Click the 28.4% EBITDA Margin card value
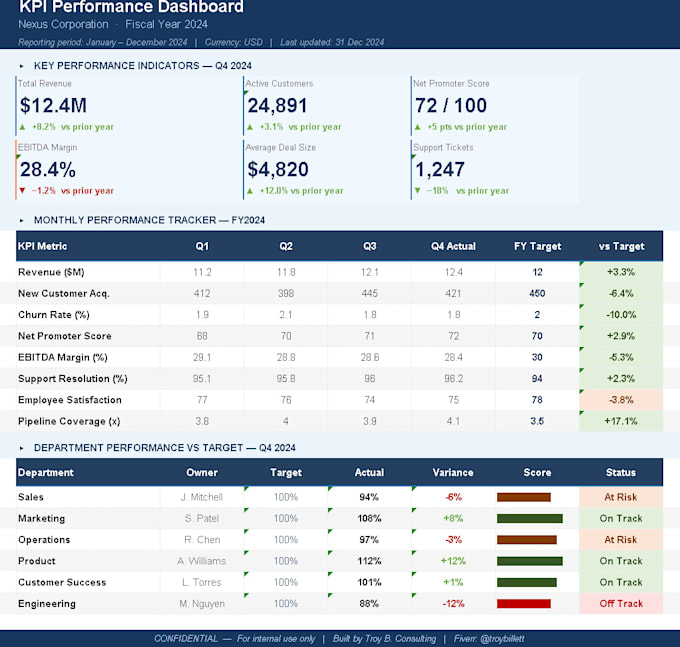 click(x=48, y=169)
